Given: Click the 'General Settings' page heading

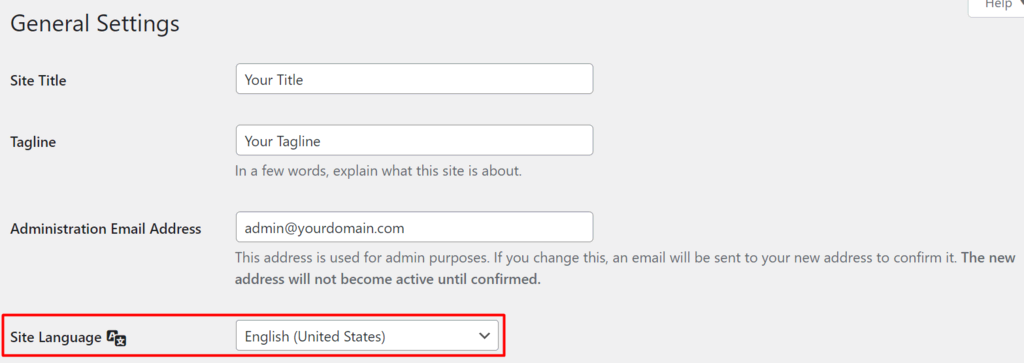Looking at the screenshot, I should pos(95,24).
